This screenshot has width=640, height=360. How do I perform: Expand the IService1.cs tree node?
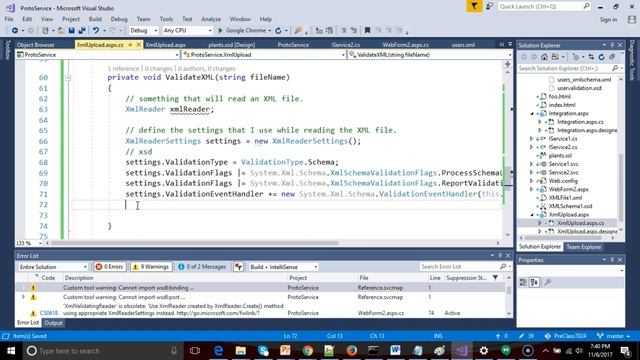click(x=532, y=139)
